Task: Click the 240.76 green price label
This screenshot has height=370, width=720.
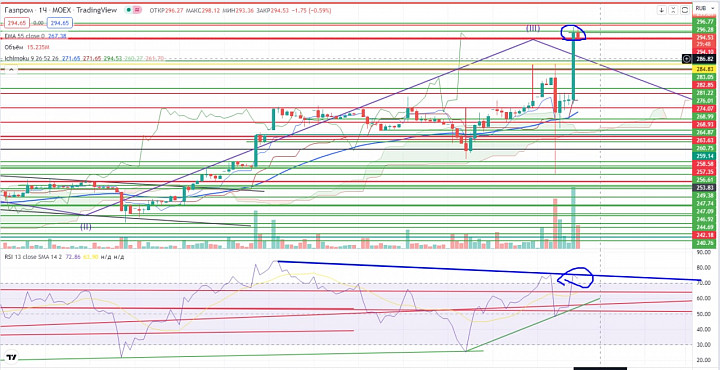Action: pos(704,243)
